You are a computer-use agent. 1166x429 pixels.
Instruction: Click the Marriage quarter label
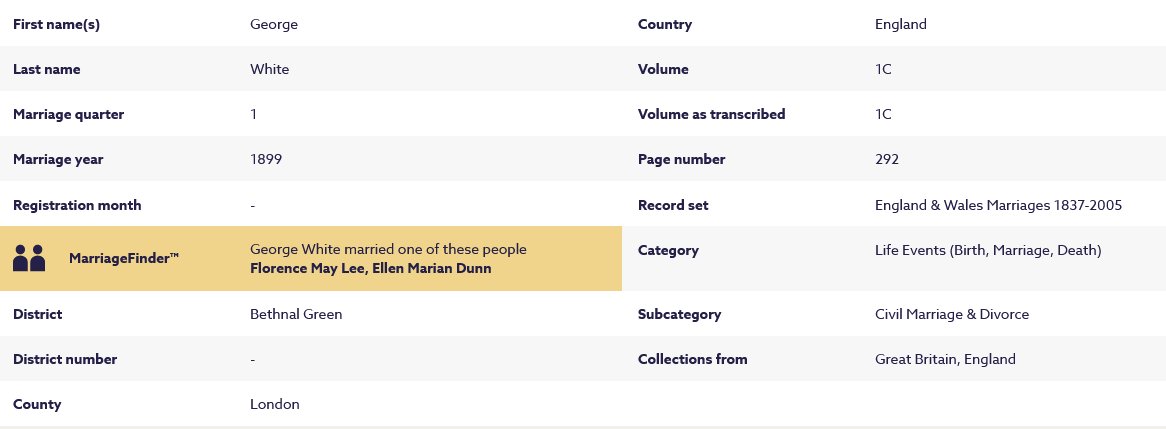point(69,114)
